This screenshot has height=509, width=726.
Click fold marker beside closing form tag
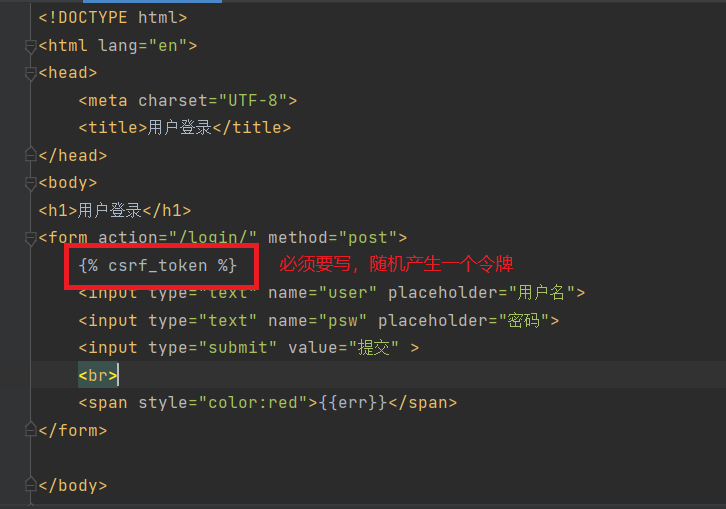coord(30,430)
